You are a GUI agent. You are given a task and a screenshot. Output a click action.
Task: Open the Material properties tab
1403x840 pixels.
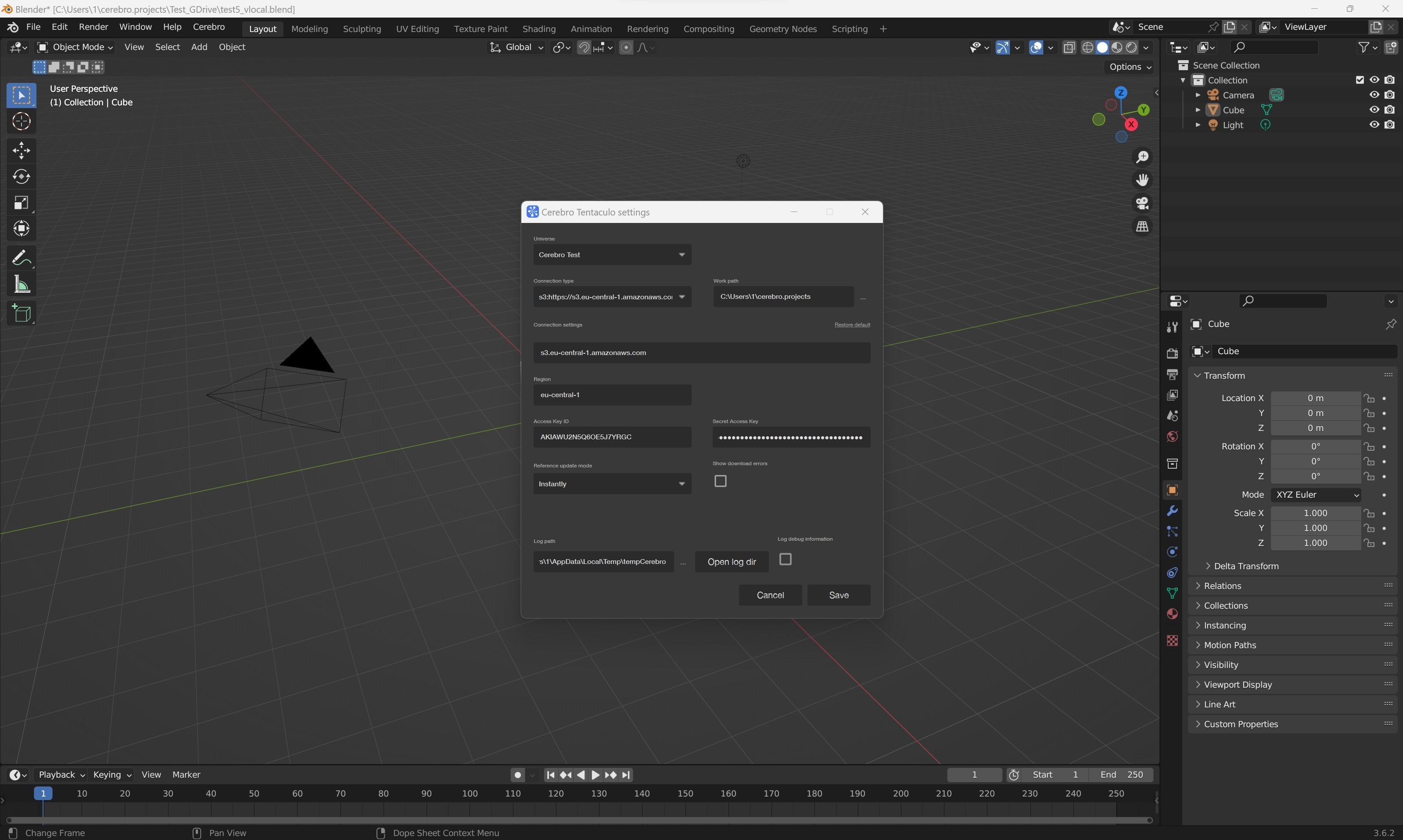click(x=1172, y=614)
